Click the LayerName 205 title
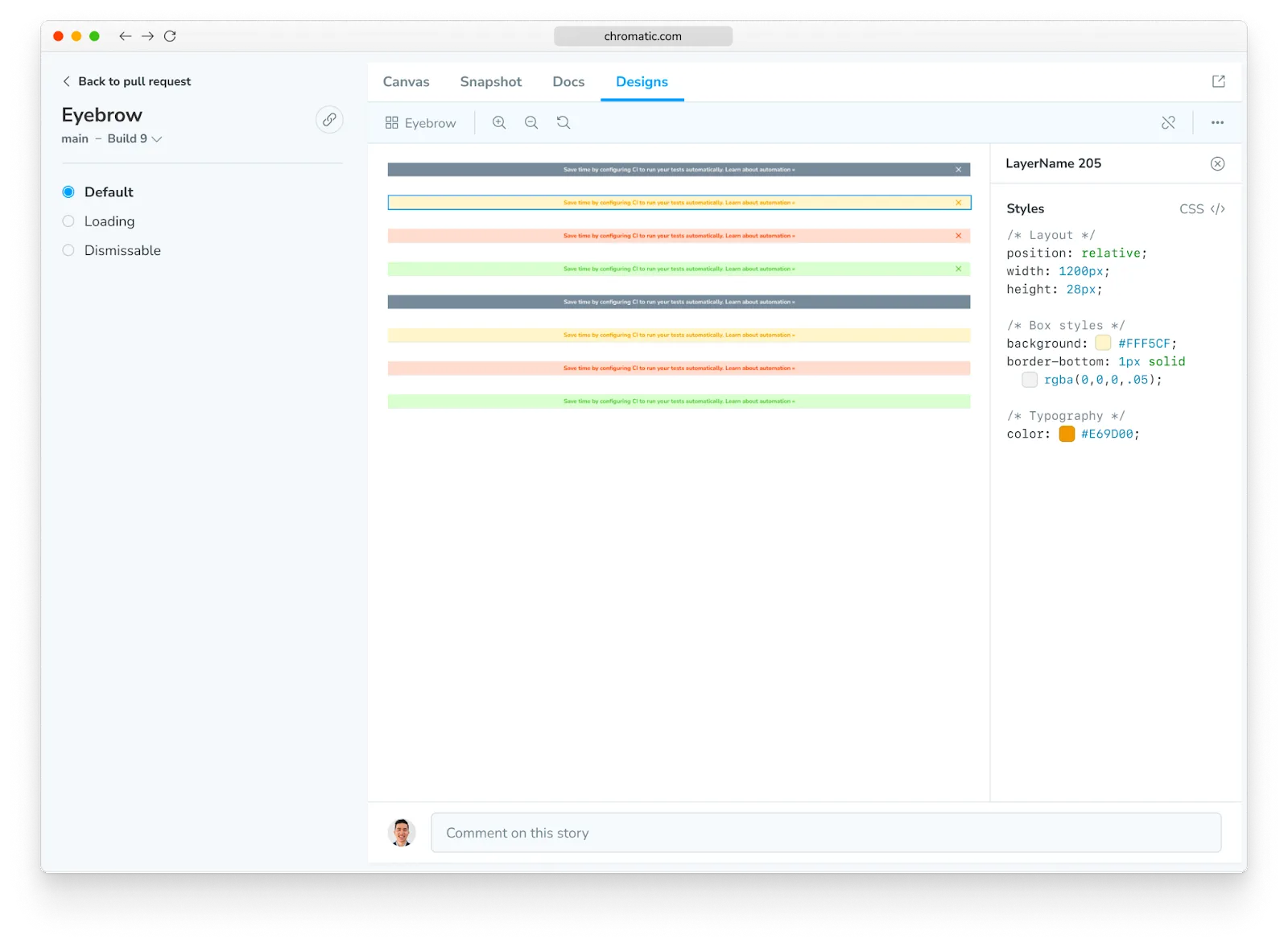 click(1053, 163)
